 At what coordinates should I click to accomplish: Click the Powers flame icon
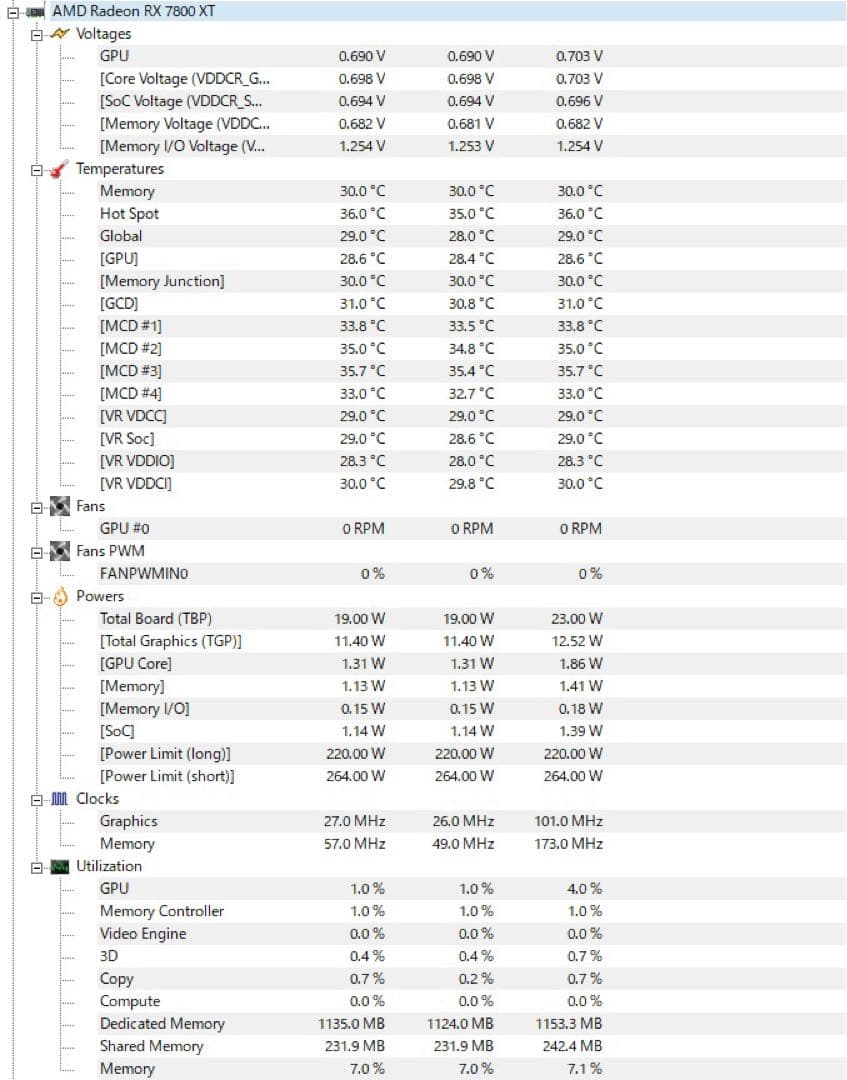[62, 596]
